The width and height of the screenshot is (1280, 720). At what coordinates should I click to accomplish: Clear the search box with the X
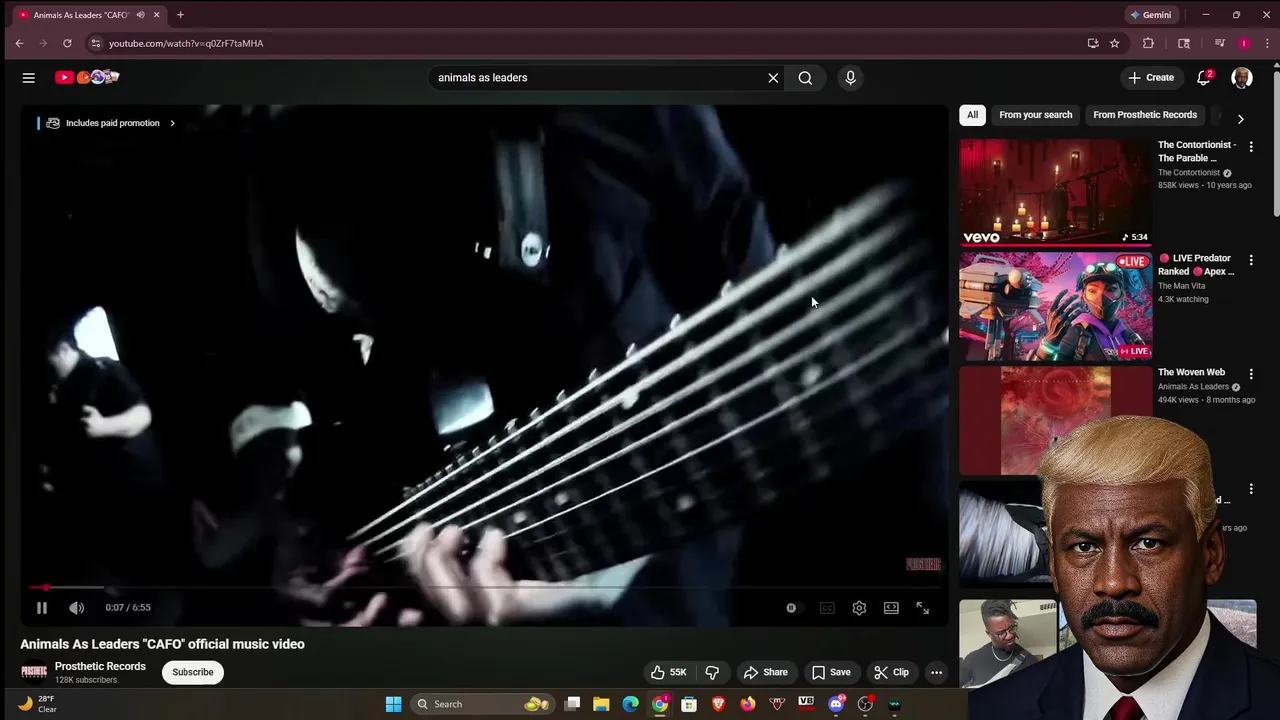tap(773, 78)
